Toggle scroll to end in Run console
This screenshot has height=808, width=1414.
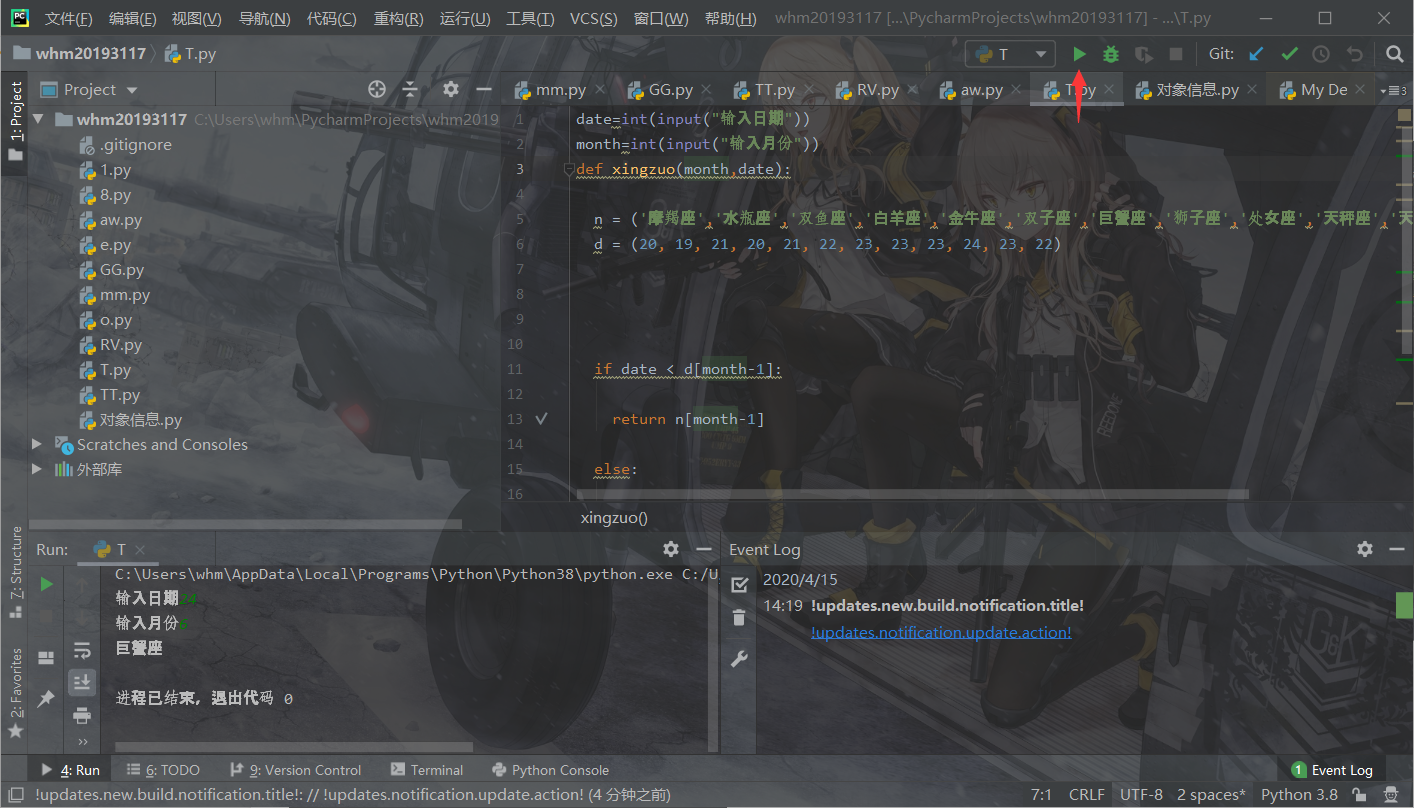82,682
